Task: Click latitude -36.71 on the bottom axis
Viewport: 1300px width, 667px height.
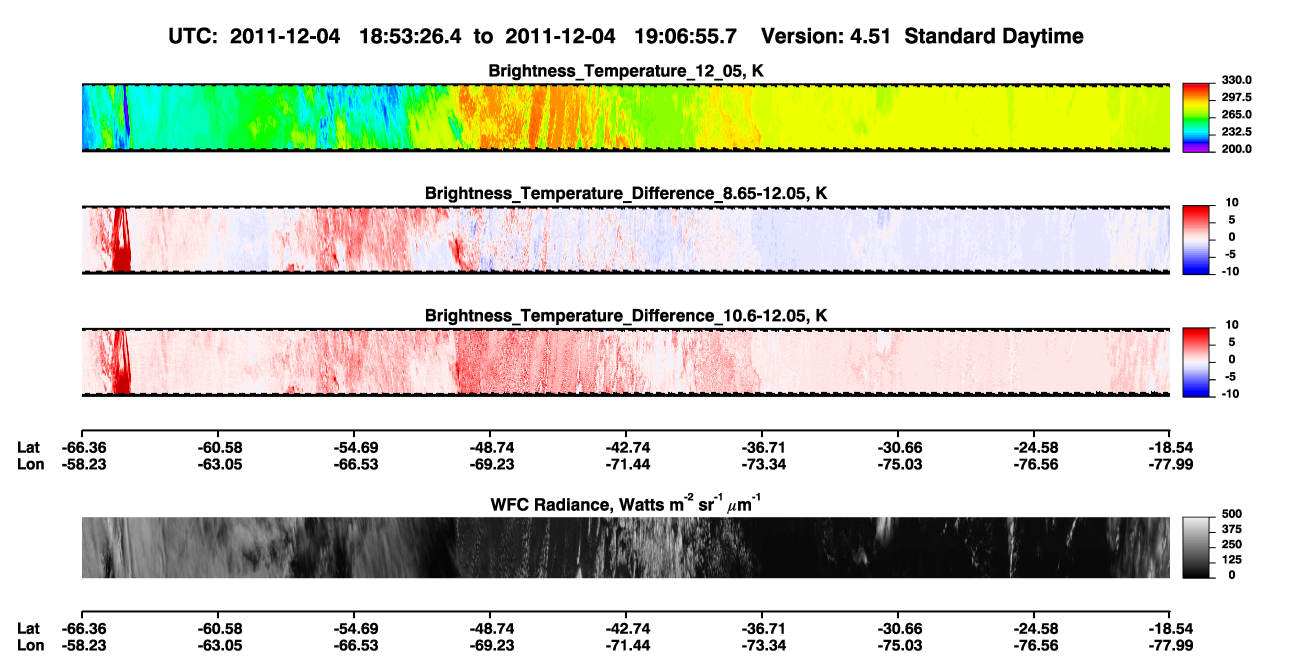Action: coord(762,628)
